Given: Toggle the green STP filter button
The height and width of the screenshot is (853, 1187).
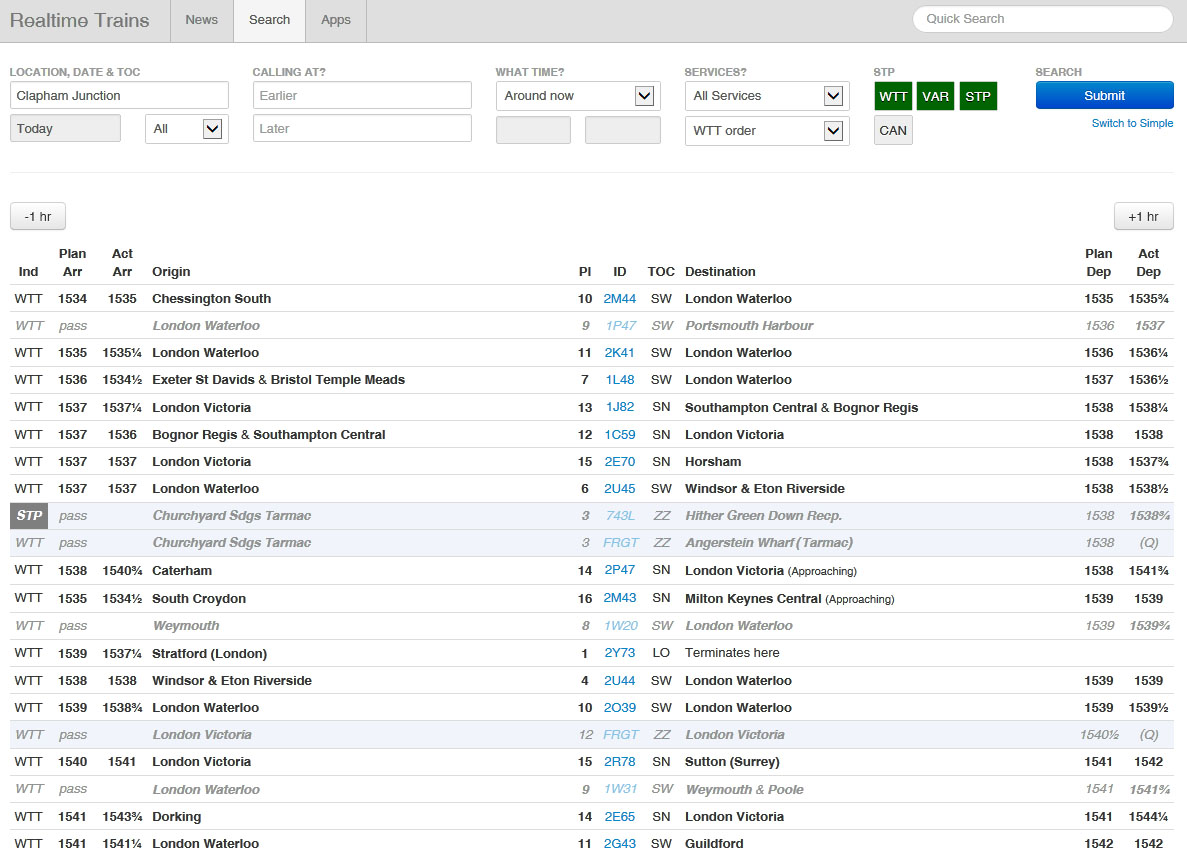Looking at the screenshot, I should tap(977, 96).
